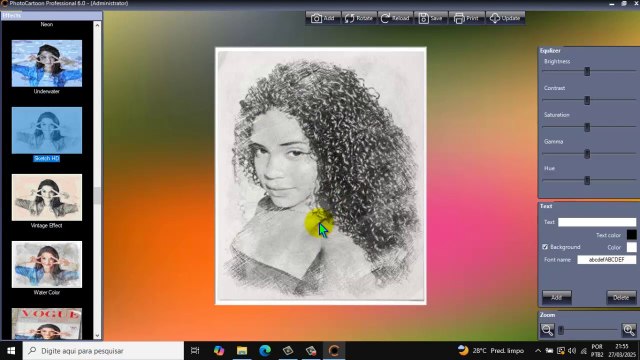Image resolution: width=640 pixels, height=360 pixels.
Task: Click the zoom in magnifier icon
Action: (629, 330)
